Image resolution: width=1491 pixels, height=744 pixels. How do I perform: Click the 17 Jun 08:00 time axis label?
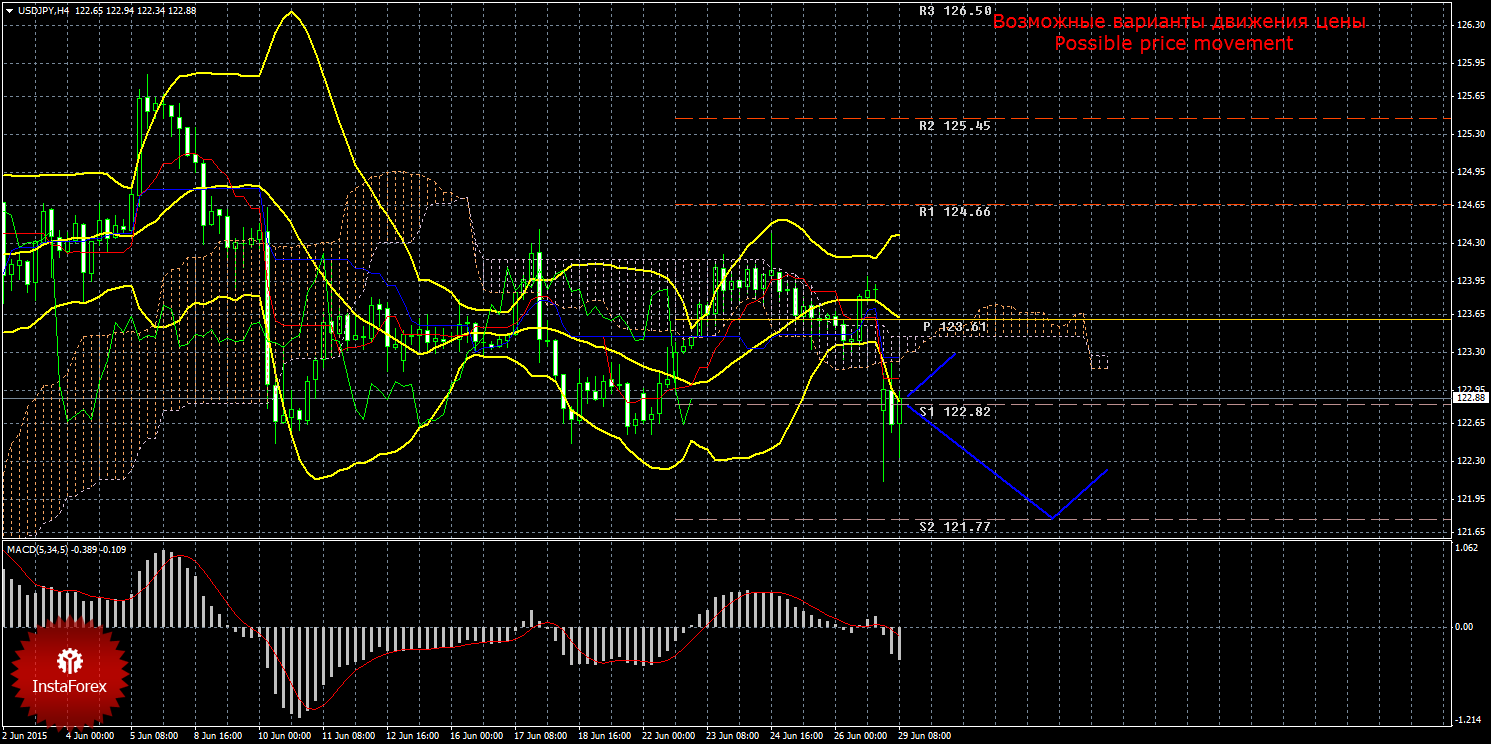[x=539, y=736]
